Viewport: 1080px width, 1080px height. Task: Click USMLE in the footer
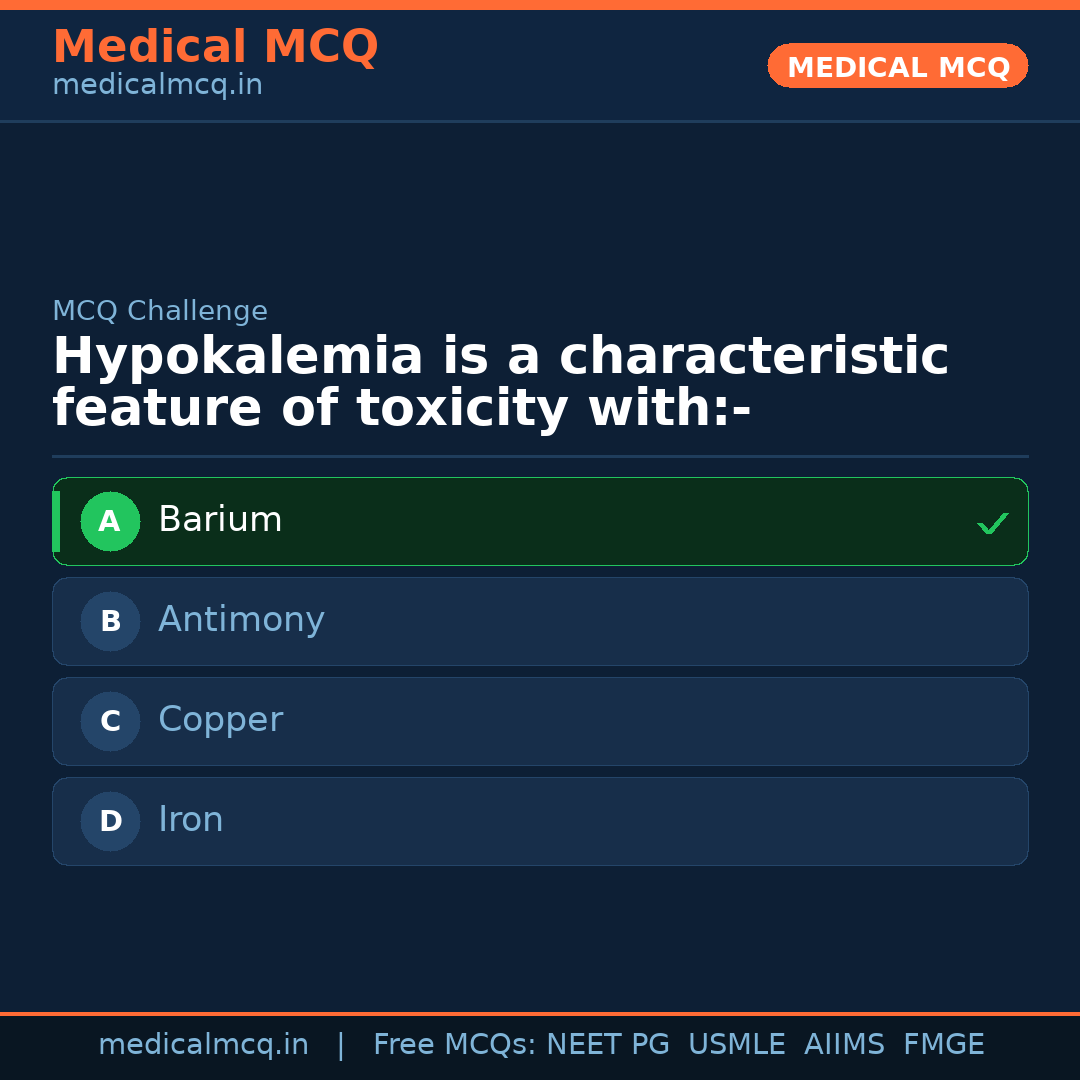(736, 1045)
